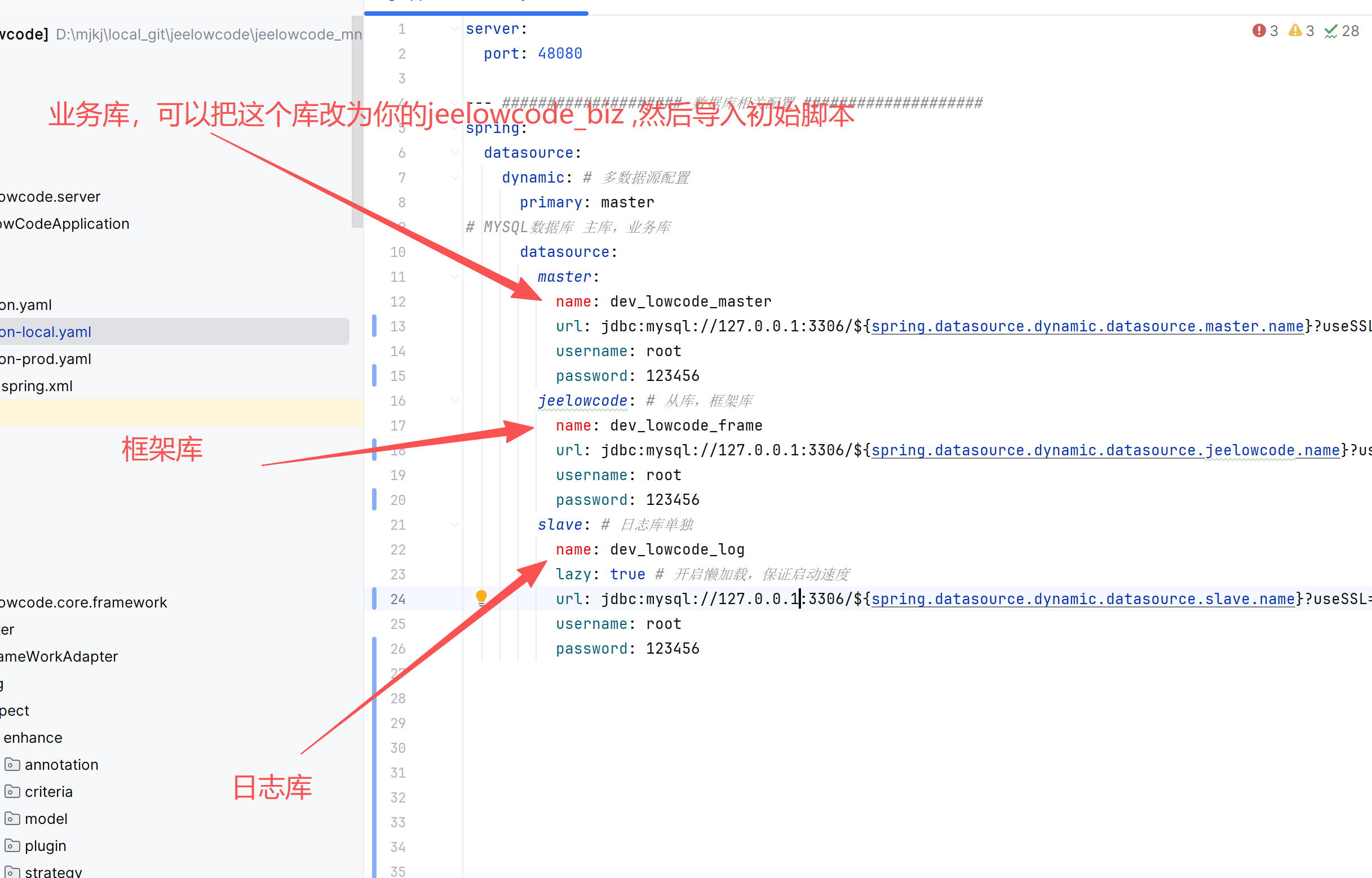Follow the datasource.master.name property reference link

click(1087, 326)
